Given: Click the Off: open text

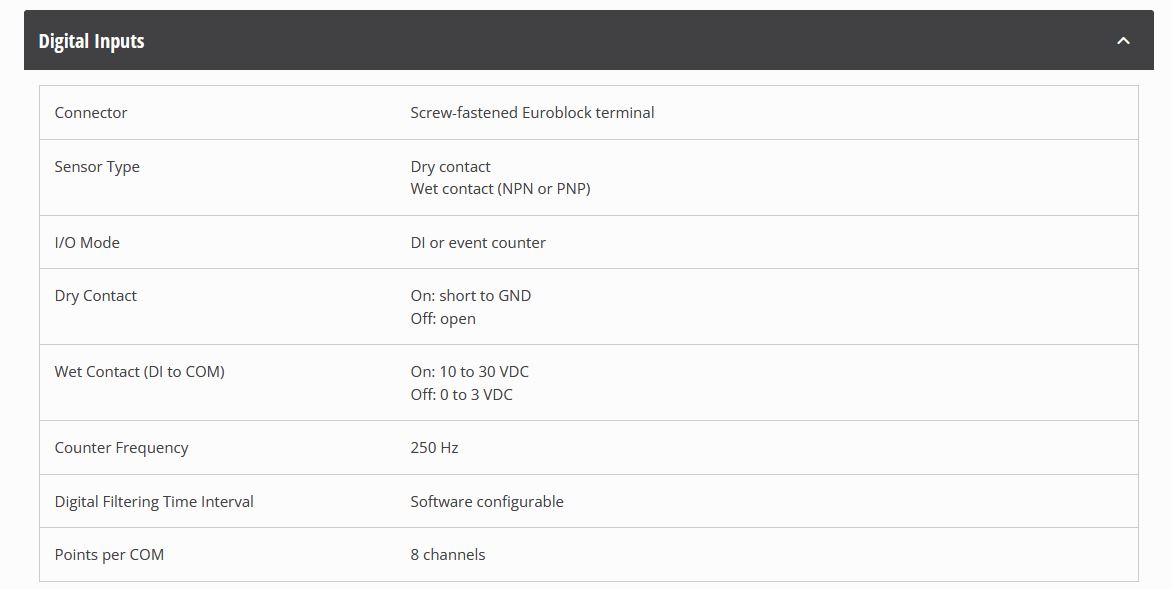Looking at the screenshot, I should coord(443,319).
